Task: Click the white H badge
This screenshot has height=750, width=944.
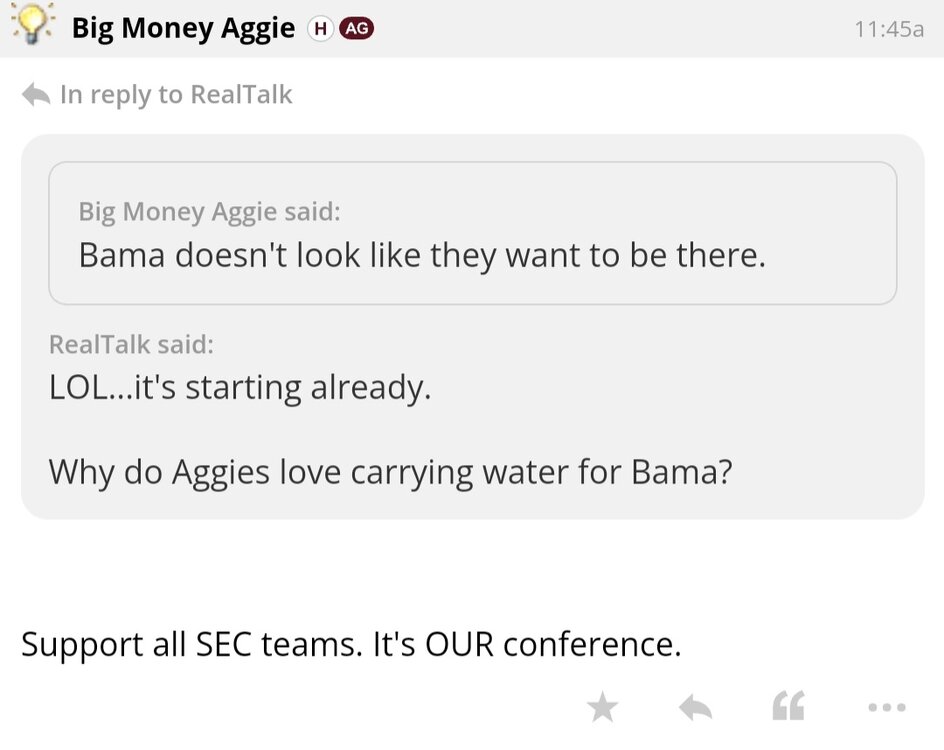Action: point(319,29)
